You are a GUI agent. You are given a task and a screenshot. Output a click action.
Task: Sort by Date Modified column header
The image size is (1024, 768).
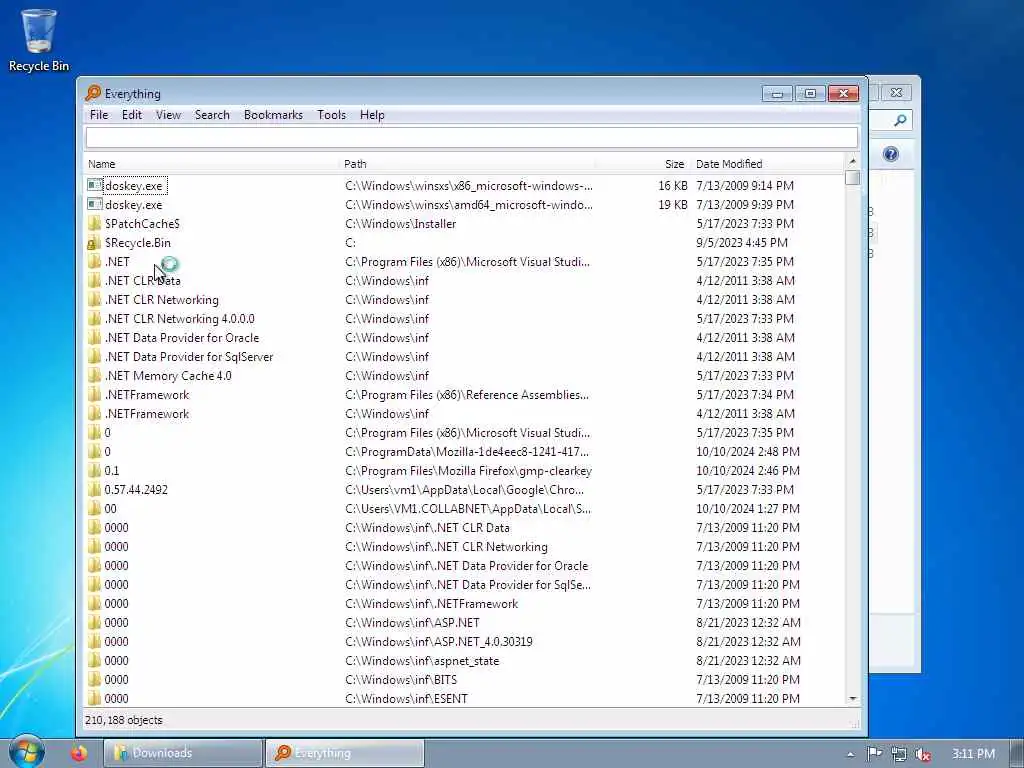(x=767, y=164)
